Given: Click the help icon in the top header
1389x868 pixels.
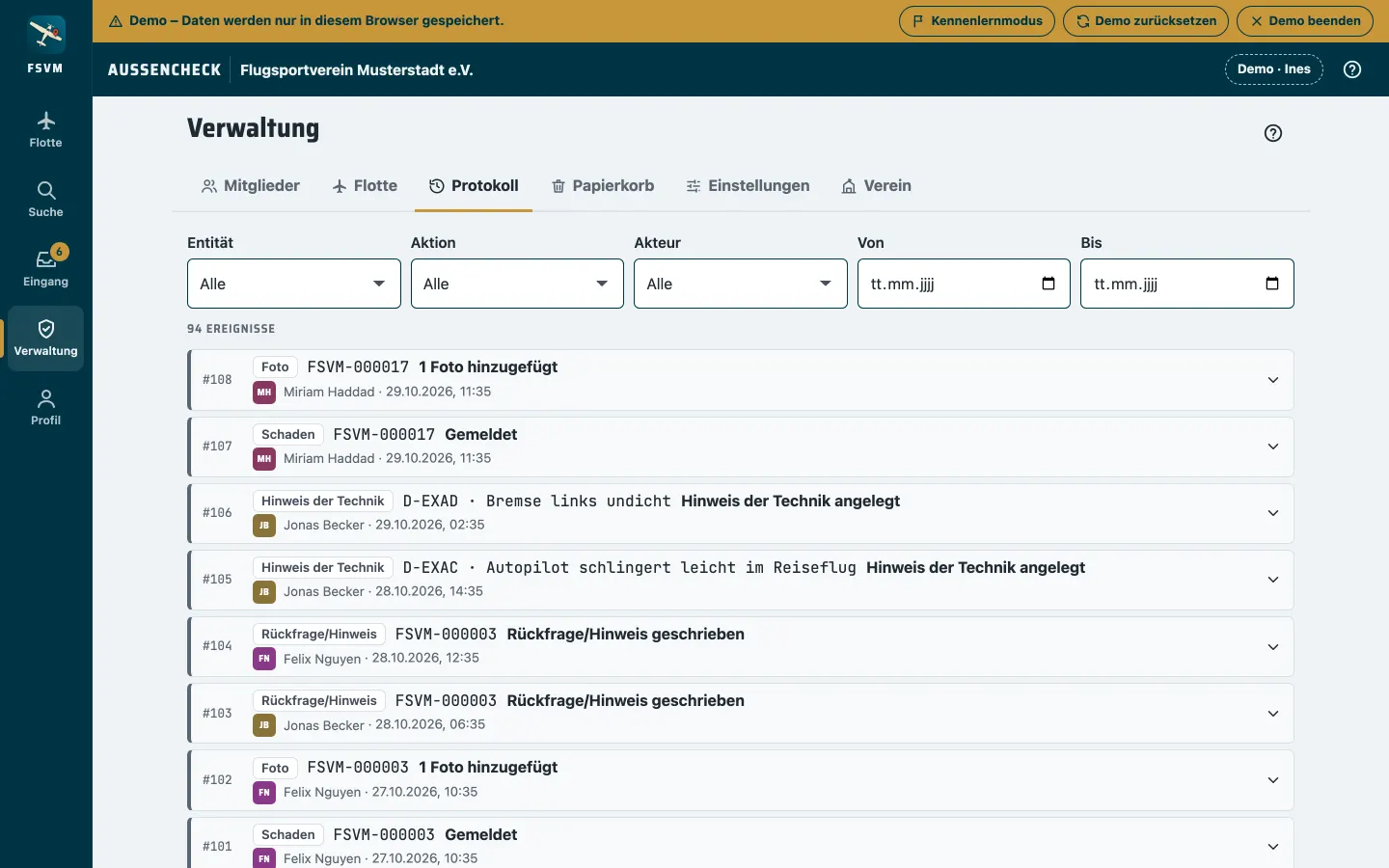Looking at the screenshot, I should (x=1352, y=69).
